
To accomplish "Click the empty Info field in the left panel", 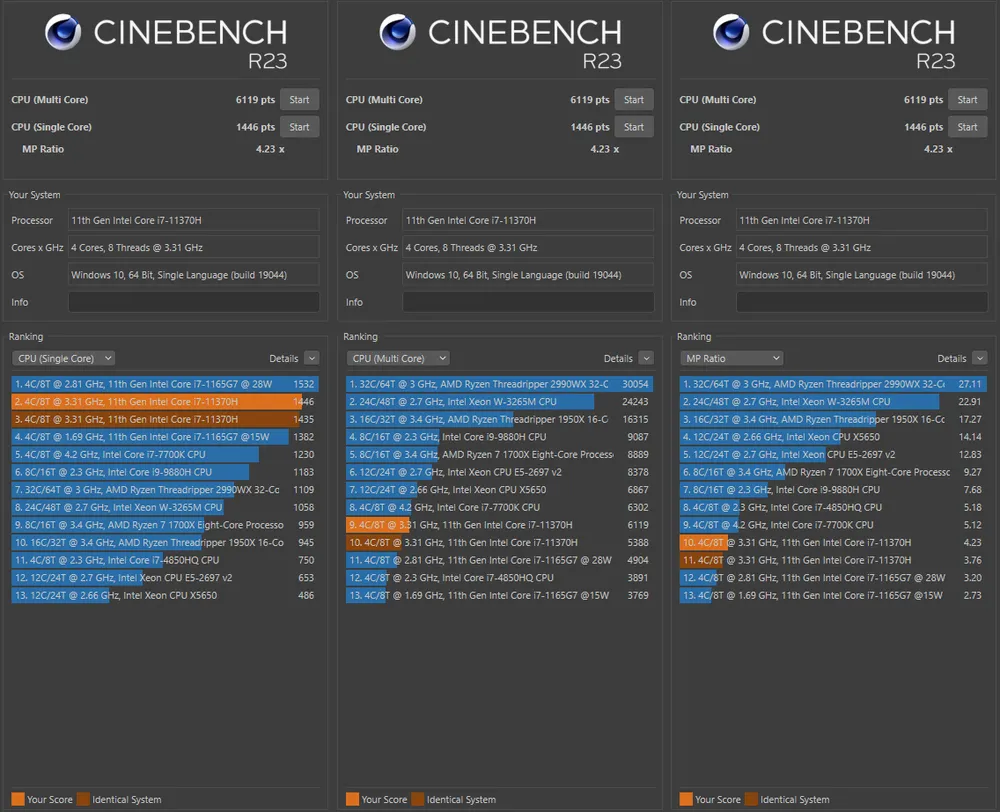I will (x=194, y=302).
